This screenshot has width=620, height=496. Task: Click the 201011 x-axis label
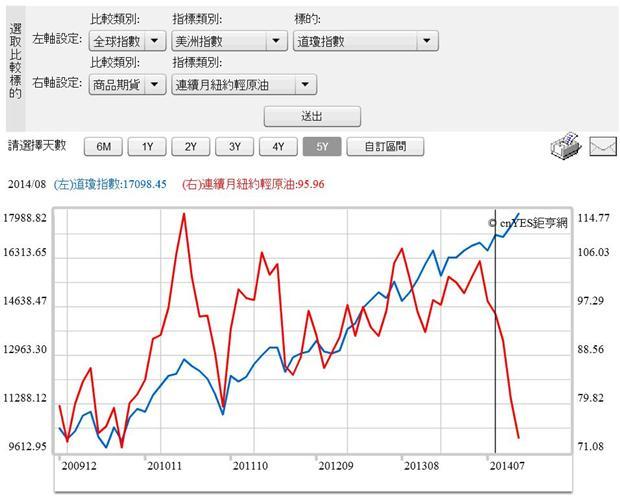[x=164, y=466]
